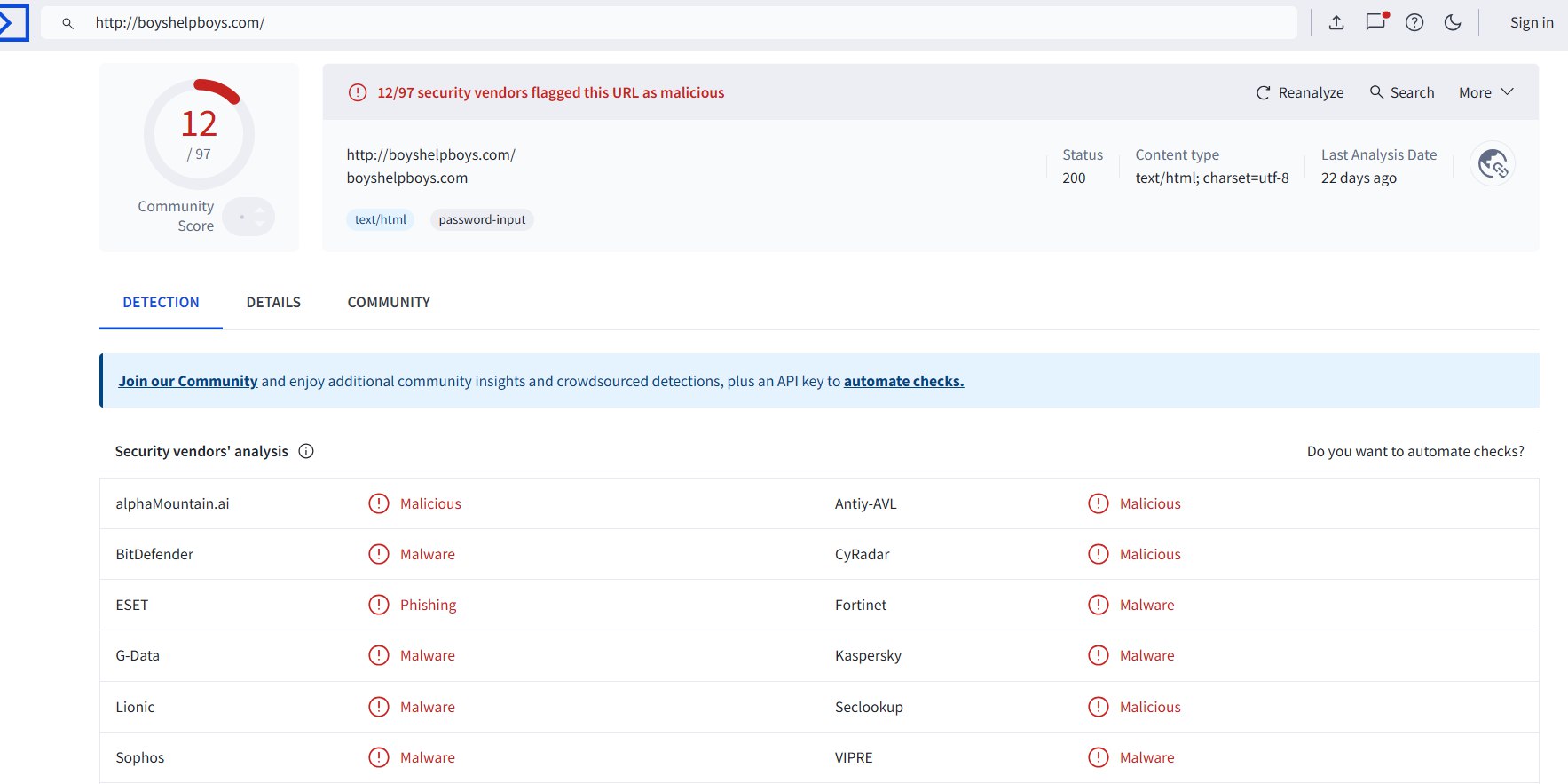Click the community score vote control
The height and width of the screenshot is (784, 1568).
tap(248, 217)
